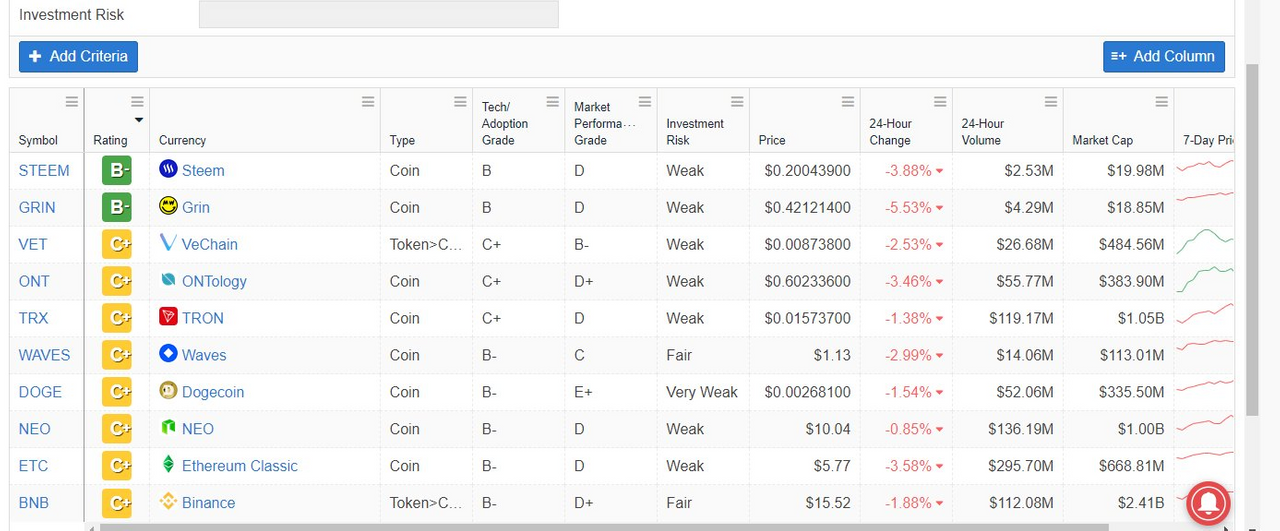Open the Market Cap column menu
The image size is (1280, 531).
tap(1161, 102)
